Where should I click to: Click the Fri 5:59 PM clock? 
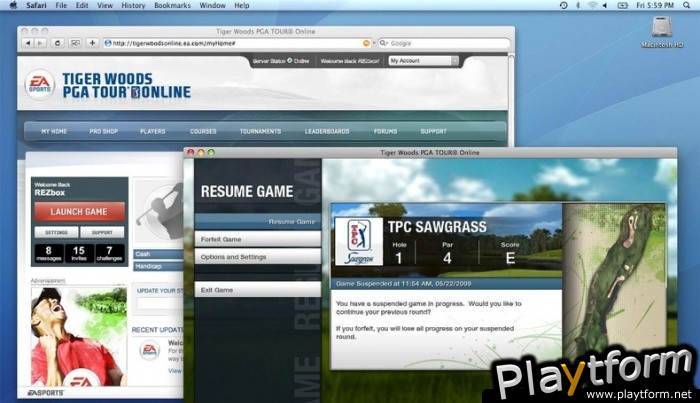click(655, 5)
